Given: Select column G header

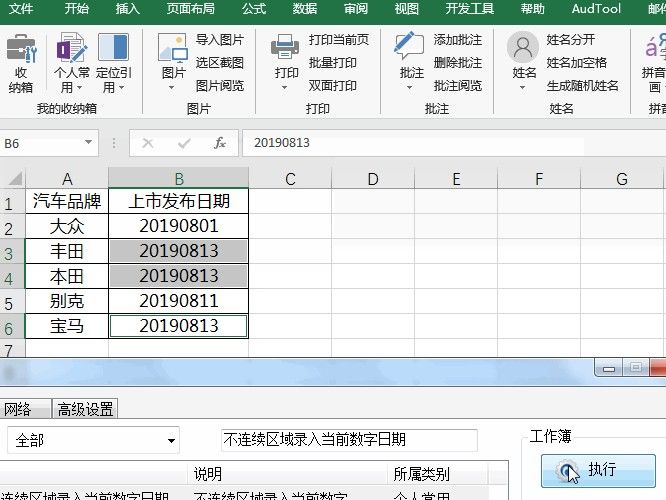Looking at the screenshot, I should pos(622,178).
